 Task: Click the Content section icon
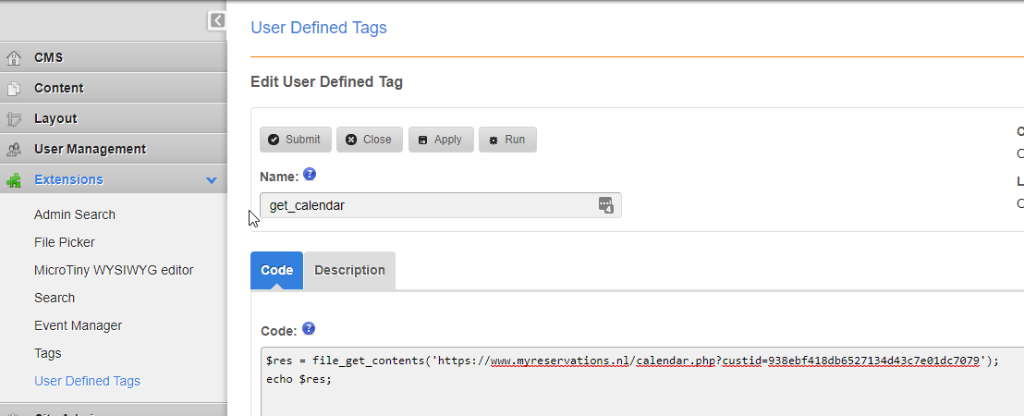14,88
